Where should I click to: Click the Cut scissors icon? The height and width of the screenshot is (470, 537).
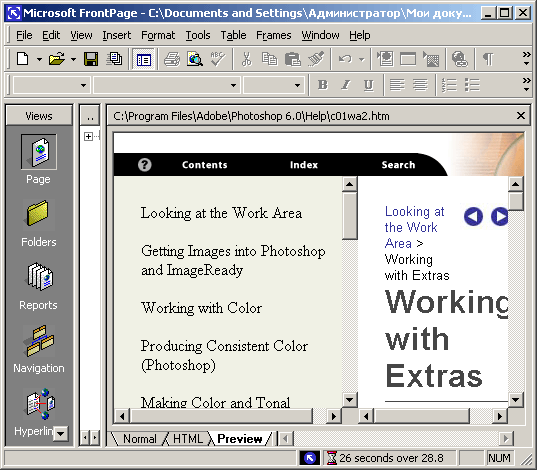[246, 60]
